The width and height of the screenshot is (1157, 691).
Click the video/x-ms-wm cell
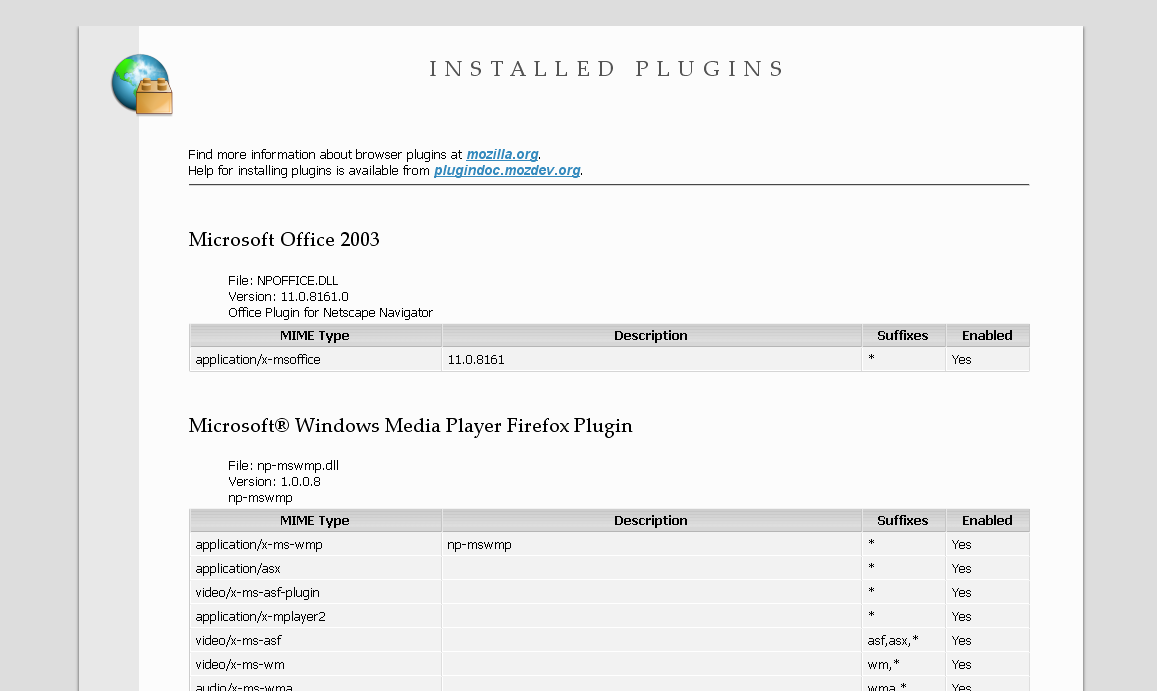tap(316, 664)
